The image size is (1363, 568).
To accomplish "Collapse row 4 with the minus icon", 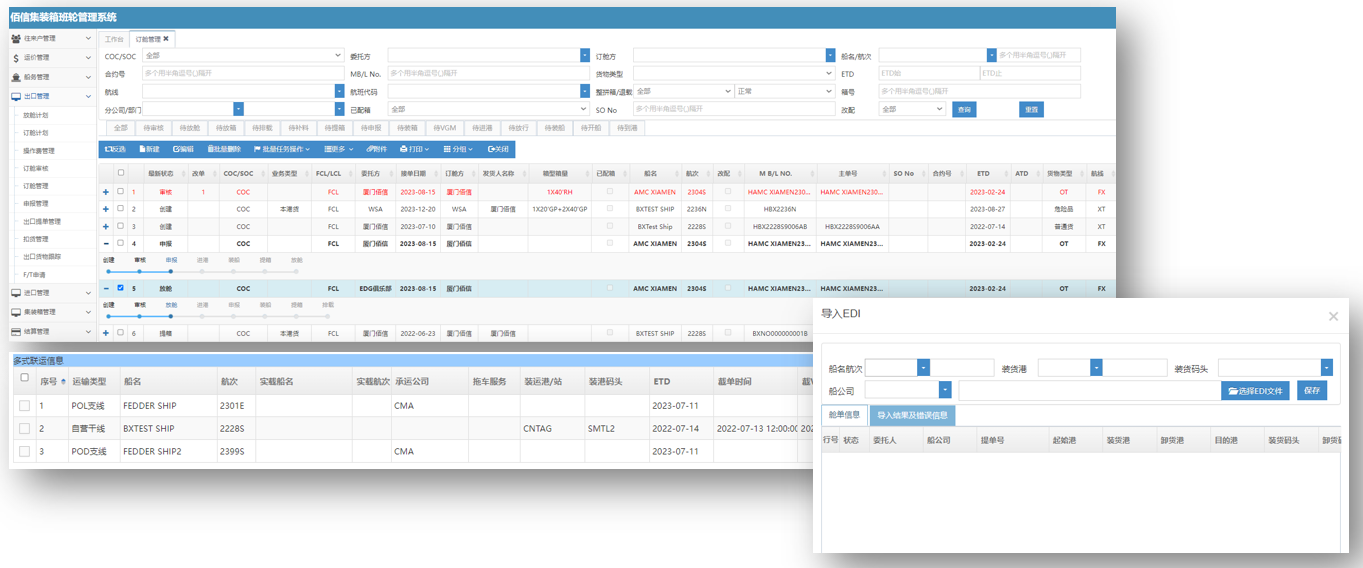I will pyautogui.click(x=106, y=243).
